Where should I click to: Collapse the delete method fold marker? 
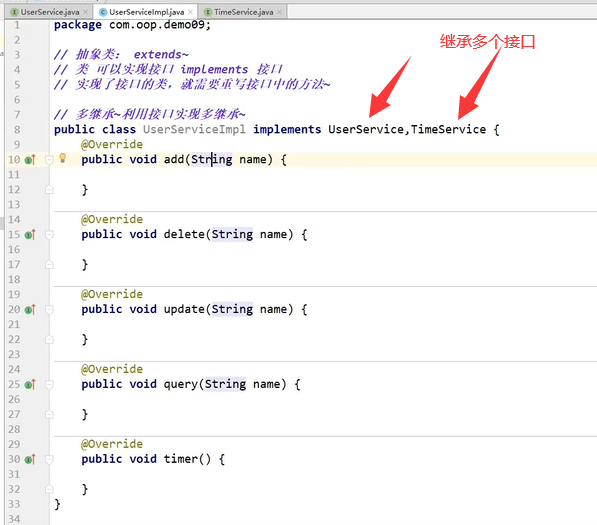[x=49, y=235]
